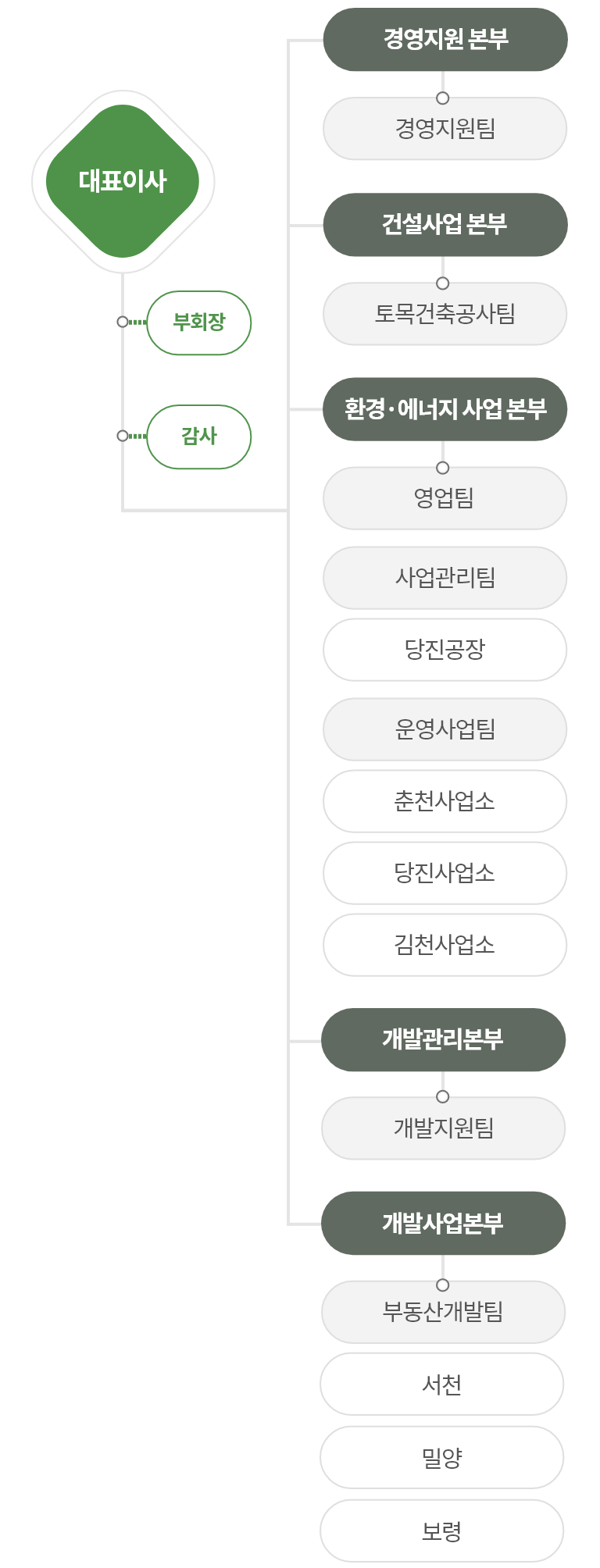Viewport: 600px width, 1568px height.
Task: Click the 영업팀 box
Action: [445, 498]
